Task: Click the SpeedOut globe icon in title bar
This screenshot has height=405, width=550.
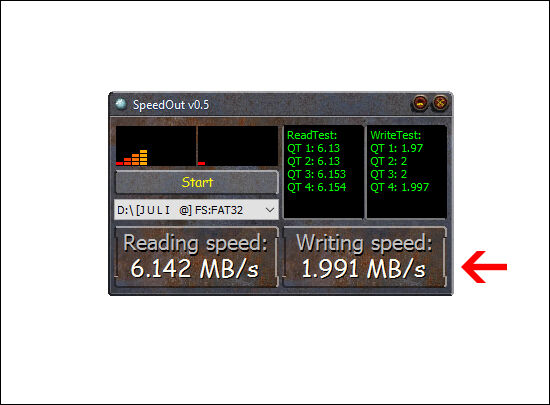Action: (x=121, y=104)
